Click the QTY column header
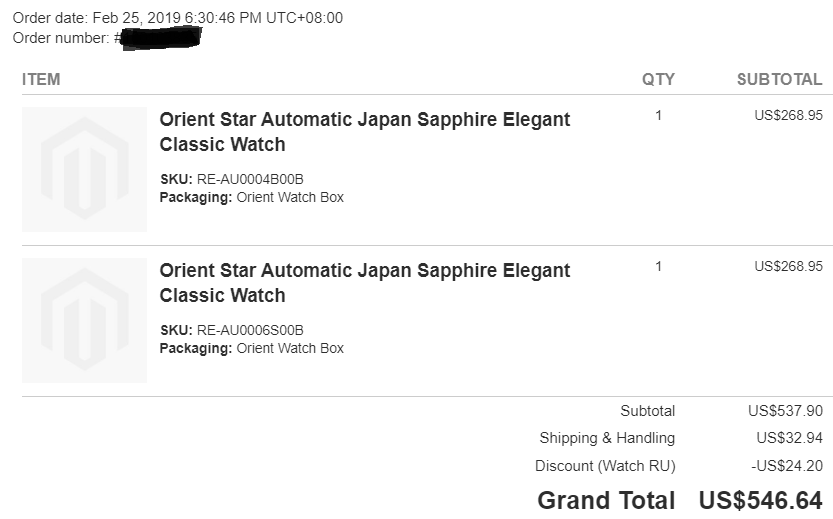Screen dimensions: 833x519 [x=658, y=79]
